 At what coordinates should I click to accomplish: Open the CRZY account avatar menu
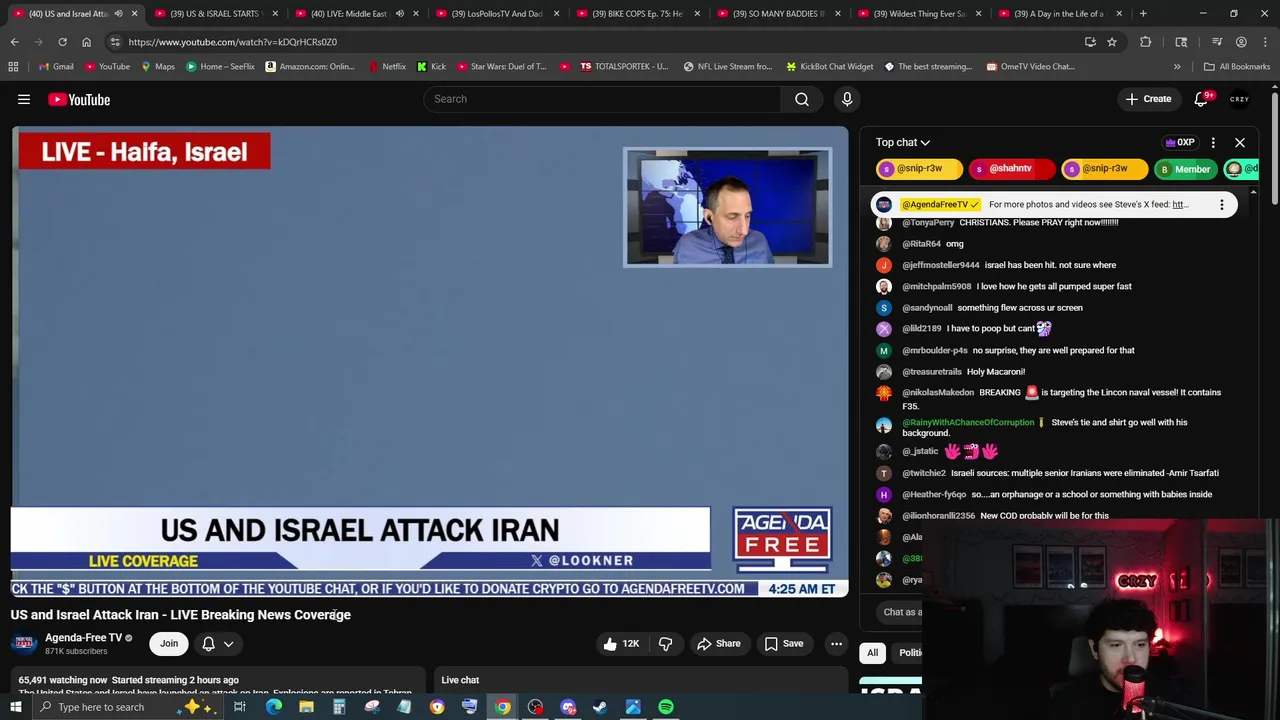1240,99
